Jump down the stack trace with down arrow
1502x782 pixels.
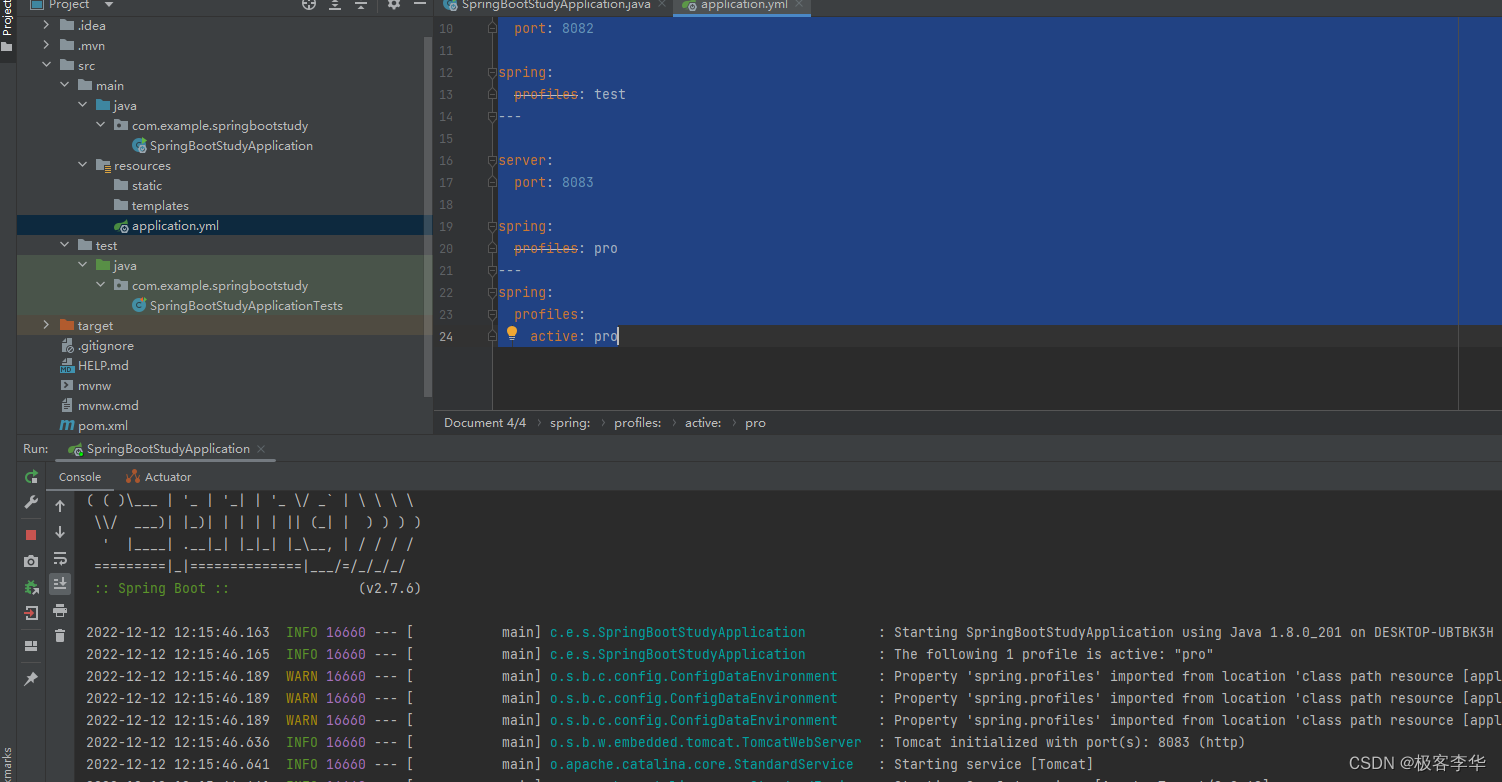click(60, 532)
